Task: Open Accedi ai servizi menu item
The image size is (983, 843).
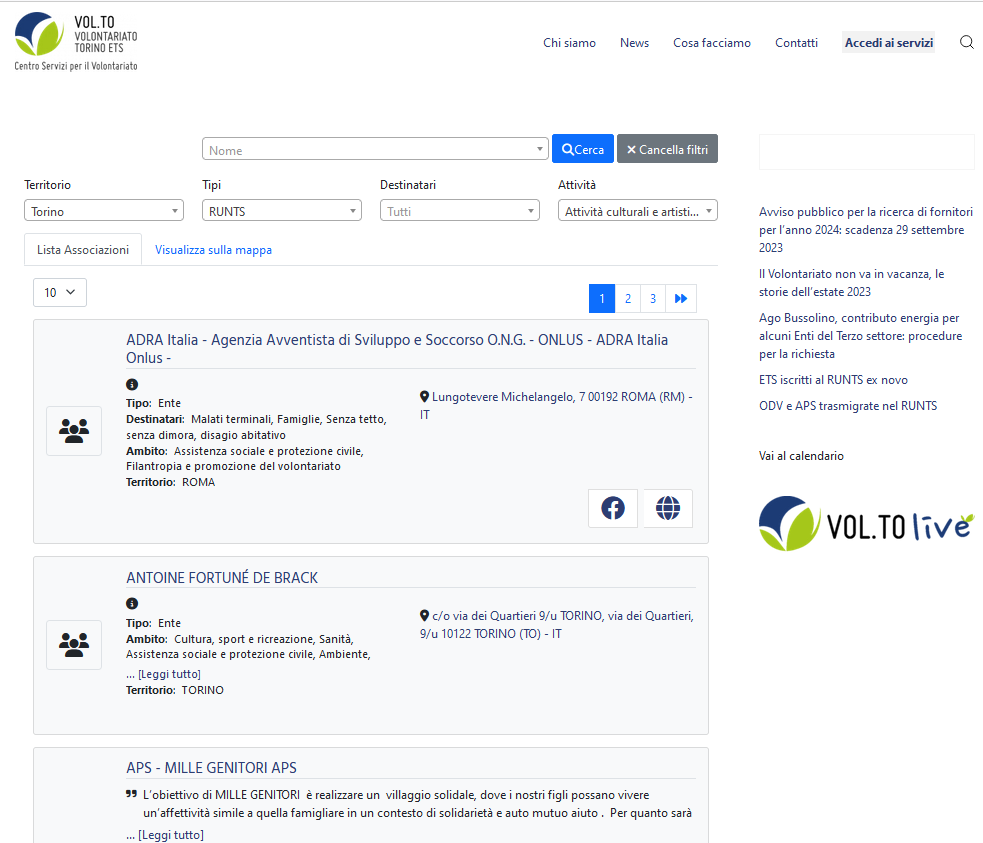Action: (888, 43)
